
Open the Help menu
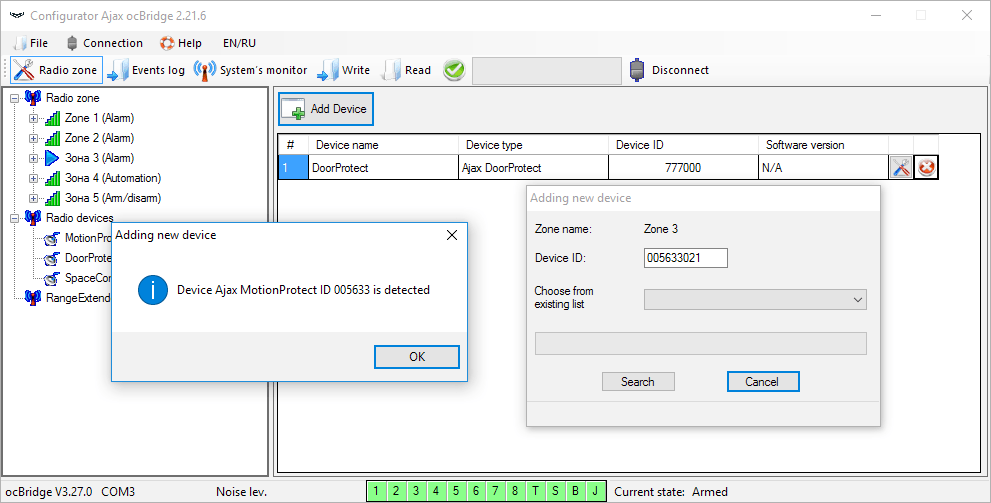[x=181, y=43]
